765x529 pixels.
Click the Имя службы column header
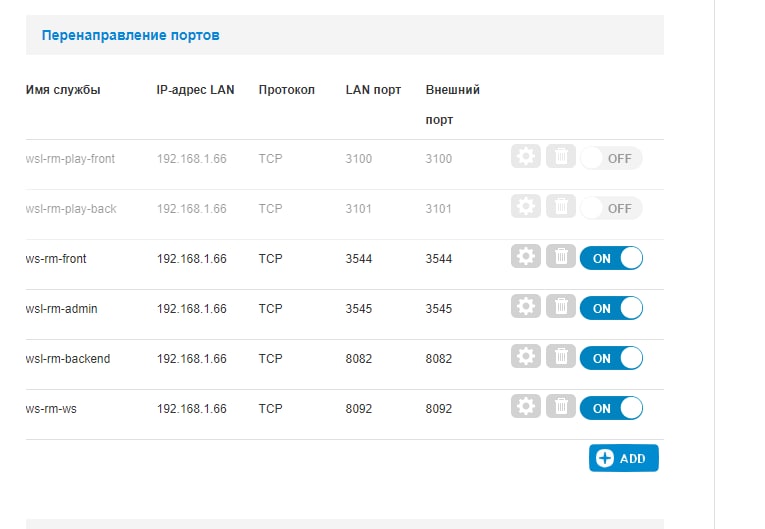coord(63,90)
